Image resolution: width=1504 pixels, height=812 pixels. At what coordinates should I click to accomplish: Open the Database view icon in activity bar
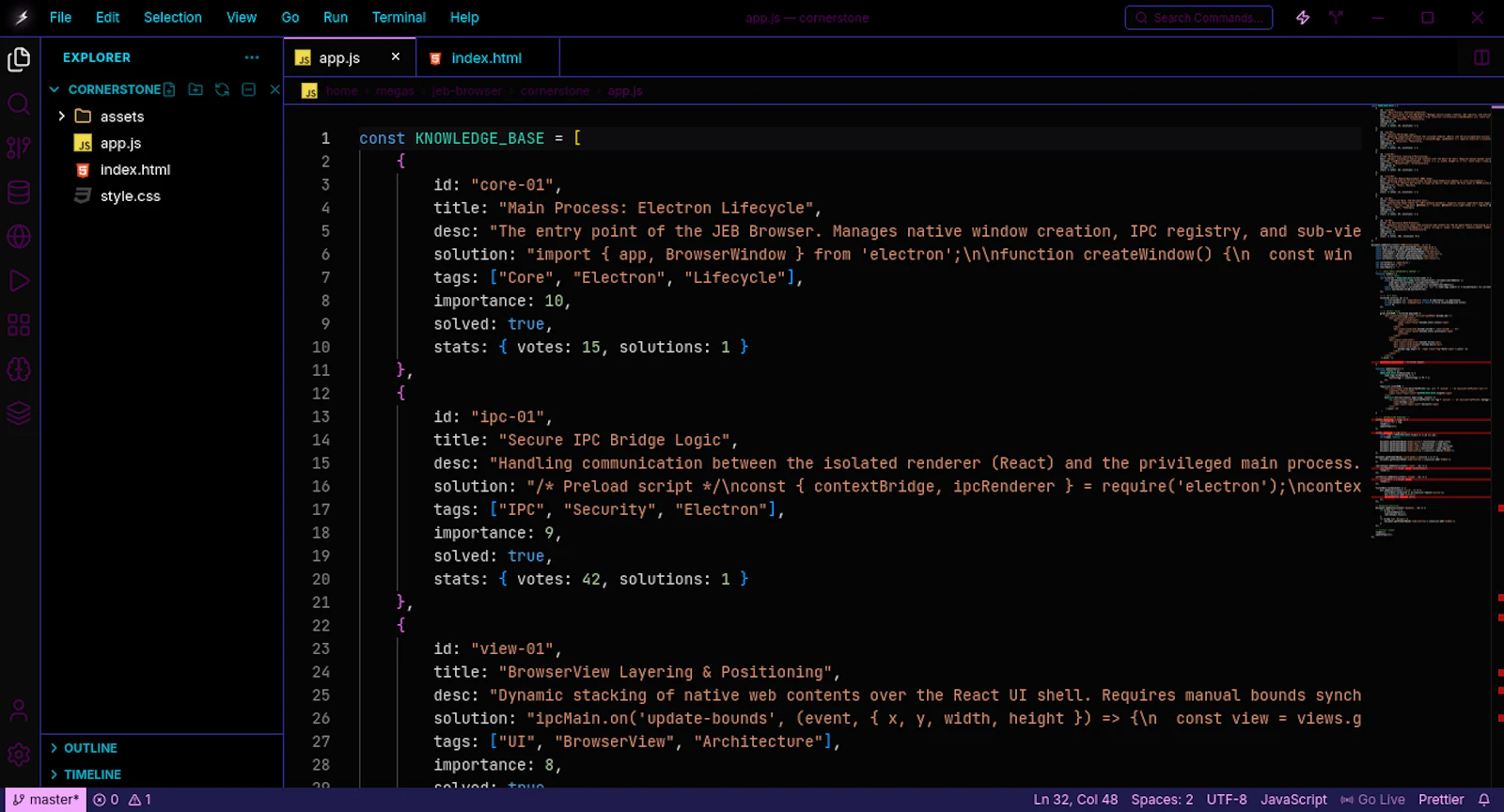(x=19, y=192)
